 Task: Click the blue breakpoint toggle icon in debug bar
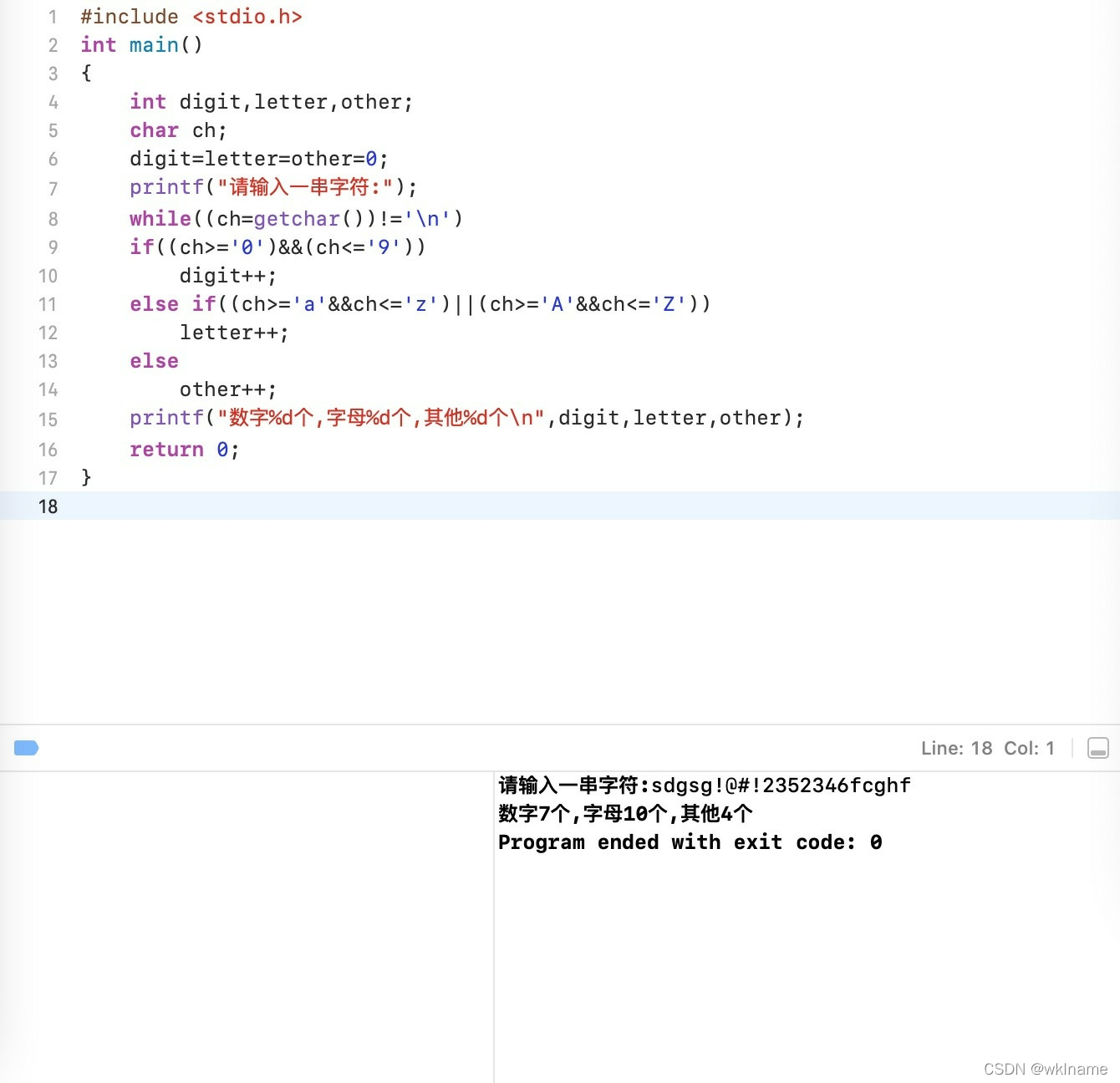point(27,748)
